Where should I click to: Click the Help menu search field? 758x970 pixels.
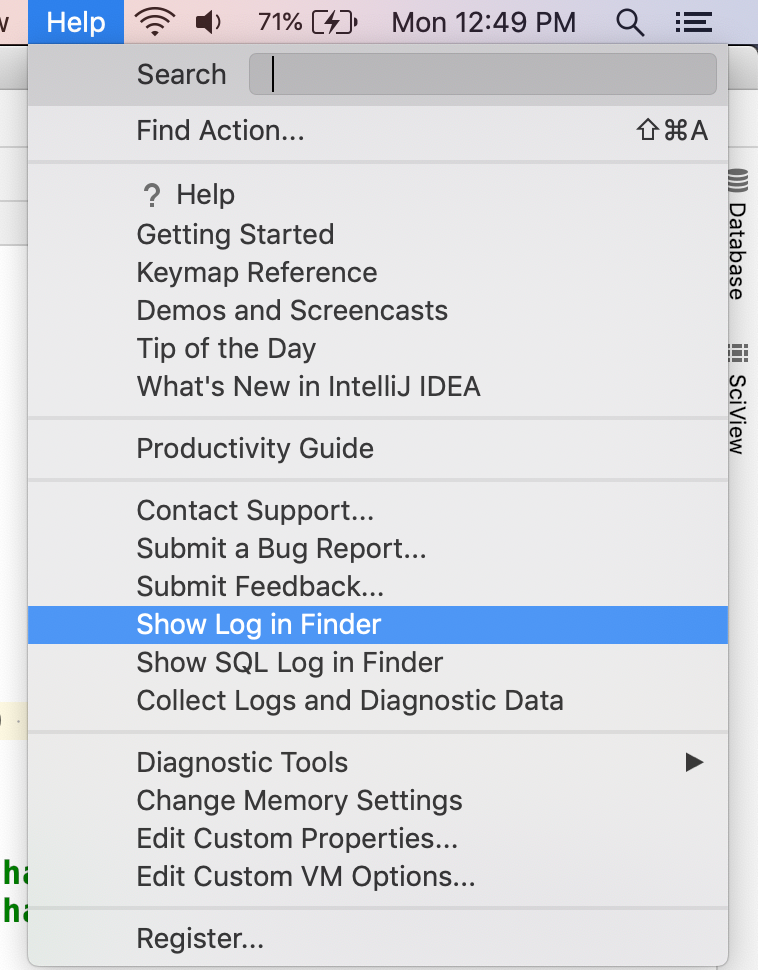pos(482,74)
